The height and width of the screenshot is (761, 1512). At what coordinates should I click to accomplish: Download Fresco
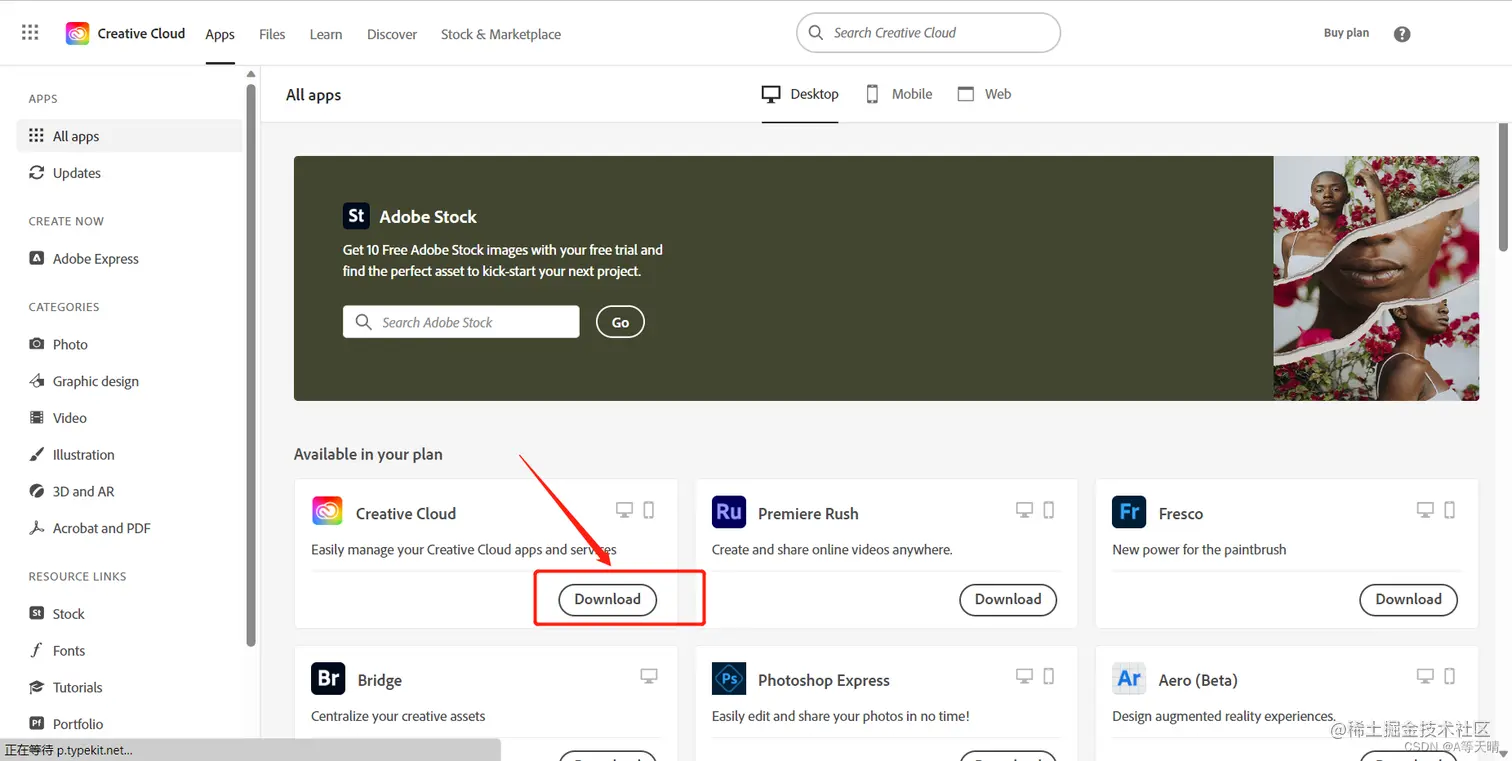[1408, 599]
